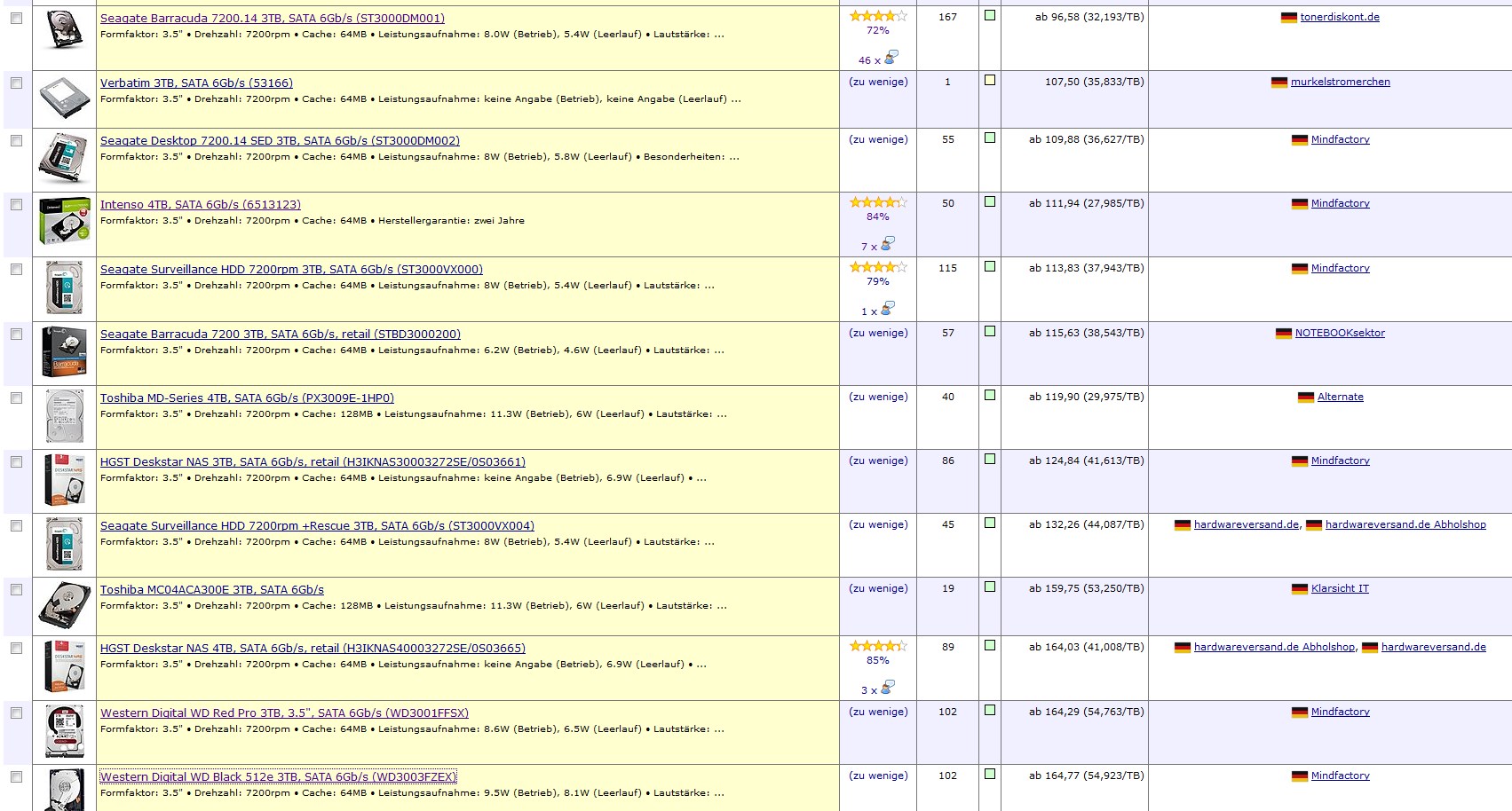Click star rating of Seagate Surveillance ST3000VX000
Image resolution: width=1512 pixels, height=811 pixels.
(x=878, y=267)
